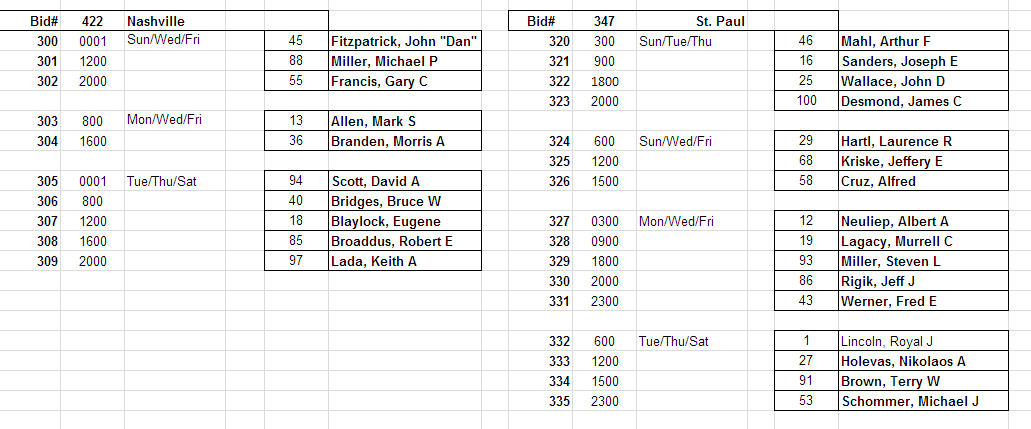Viewport: 1031px width, 429px height.
Task: Select bid number 304 cell
Action: coord(41,141)
